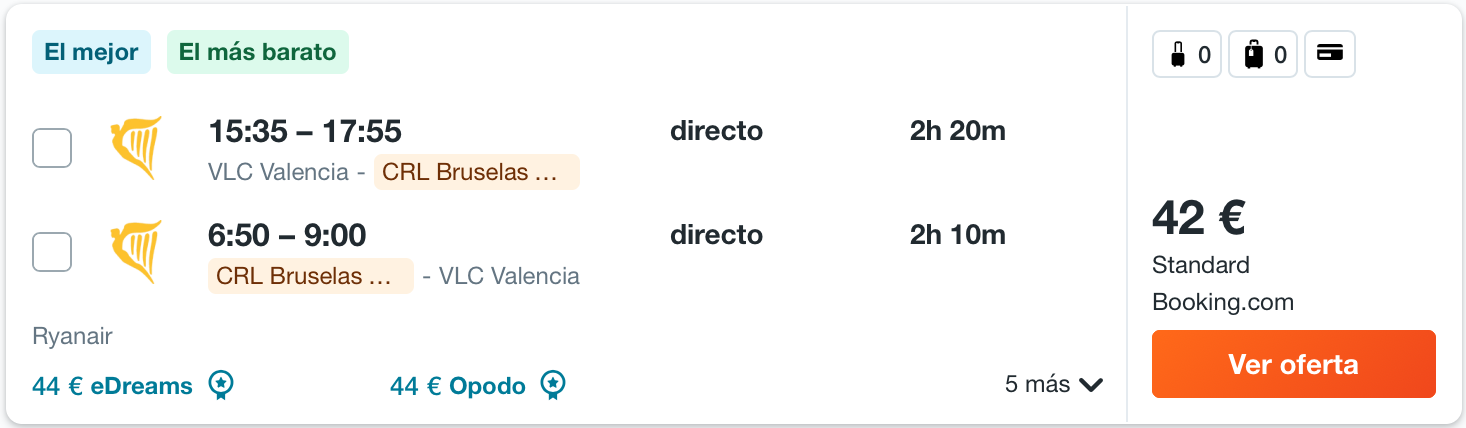Click the highlighted CRL Bruselas arrival airport tag

[476, 172]
